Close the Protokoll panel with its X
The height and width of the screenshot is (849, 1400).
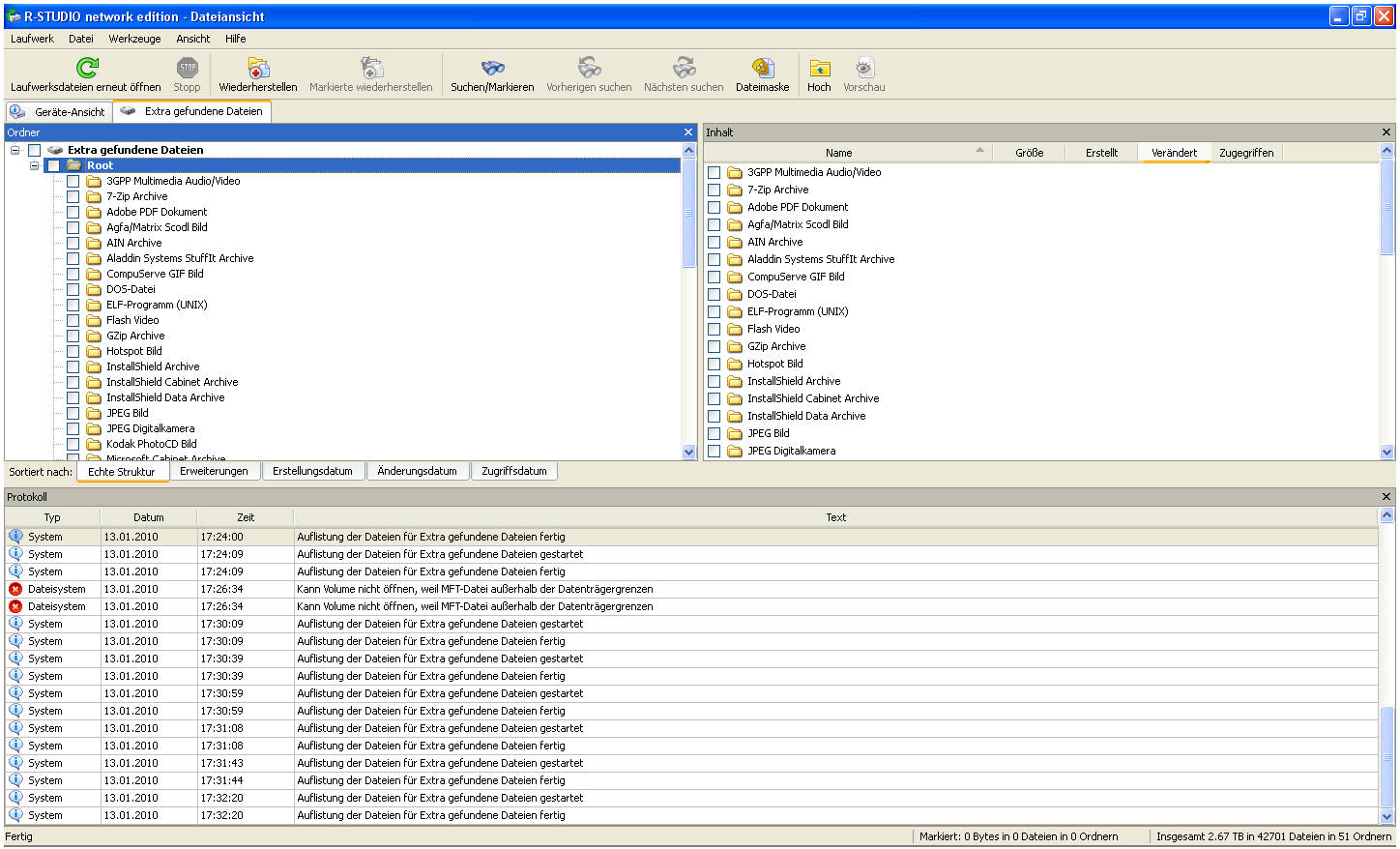pyautogui.click(x=1386, y=497)
